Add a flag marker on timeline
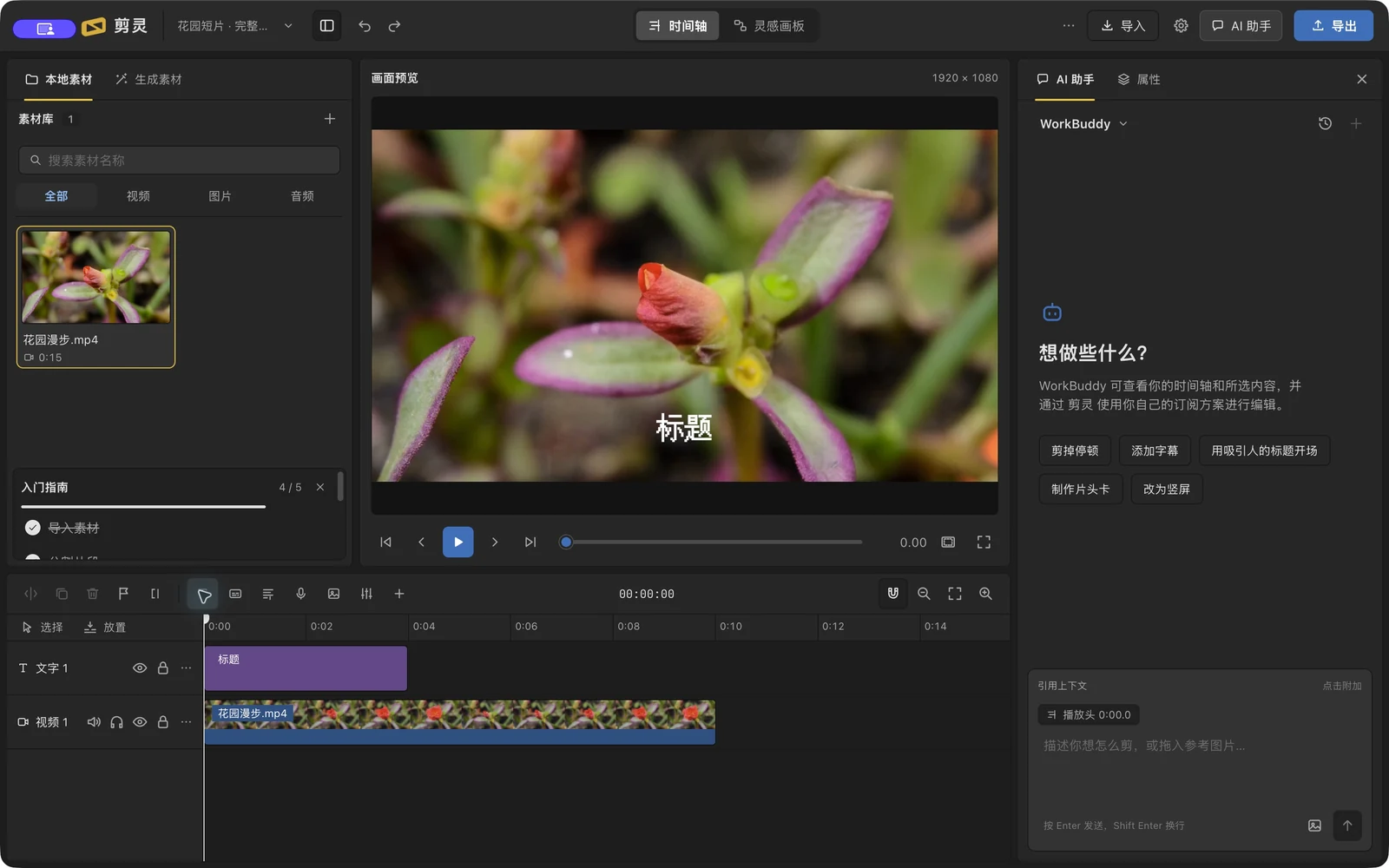 [123, 594]
